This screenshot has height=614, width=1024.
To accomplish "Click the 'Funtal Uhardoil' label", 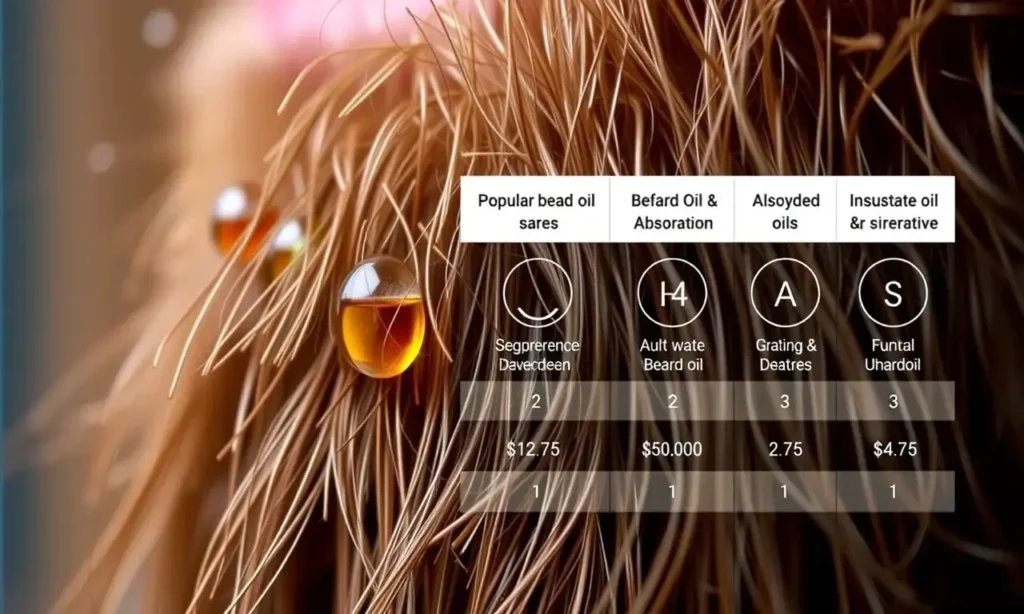I will tap(893, 355).
